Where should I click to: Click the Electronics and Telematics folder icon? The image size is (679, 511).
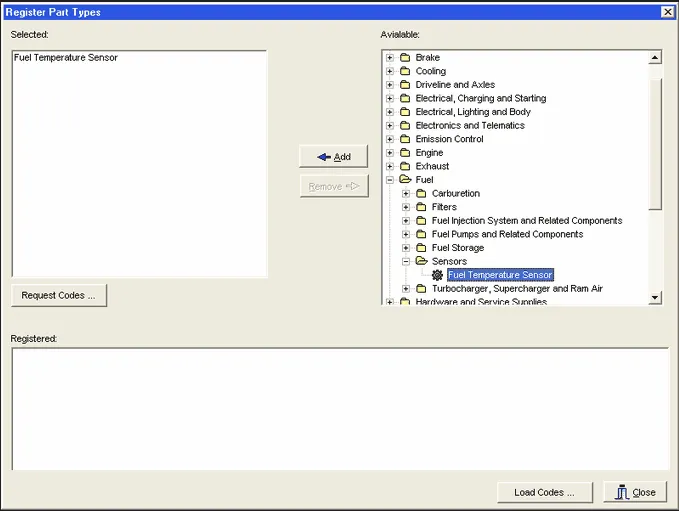point(405,126)
